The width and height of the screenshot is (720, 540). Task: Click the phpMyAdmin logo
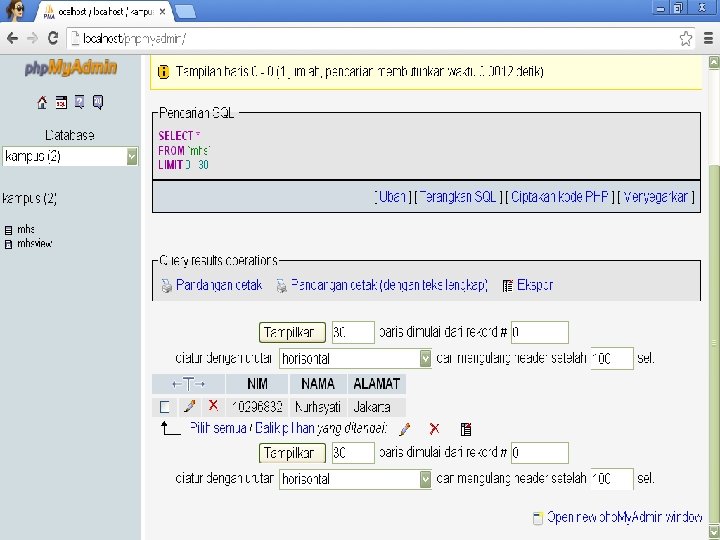pyautogui.click(x=71, y=68)
